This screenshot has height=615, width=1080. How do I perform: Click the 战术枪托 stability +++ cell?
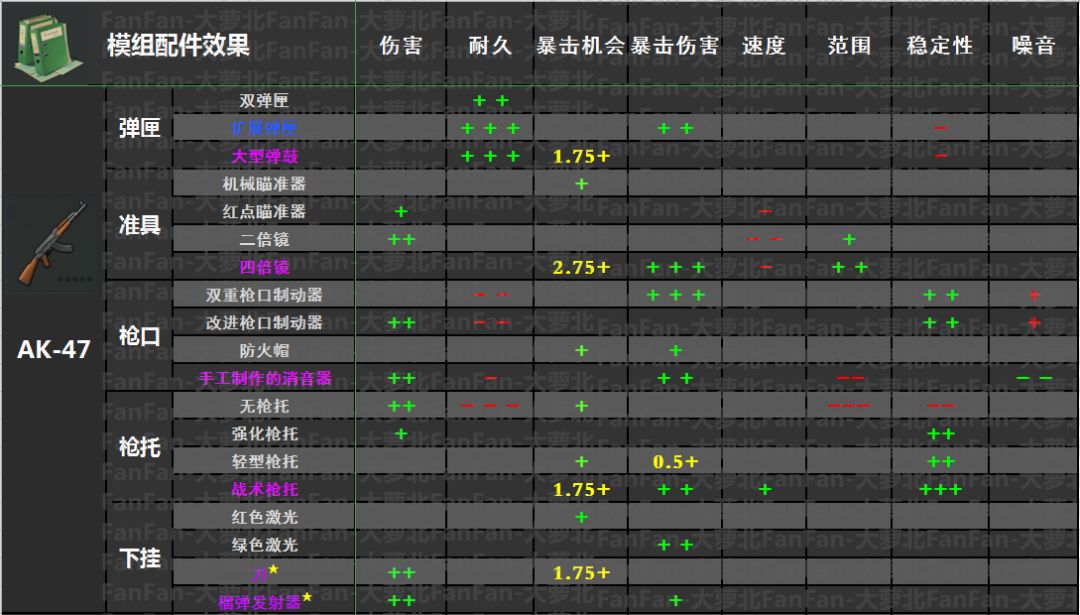pyautogui.click(x=940, y=490)
